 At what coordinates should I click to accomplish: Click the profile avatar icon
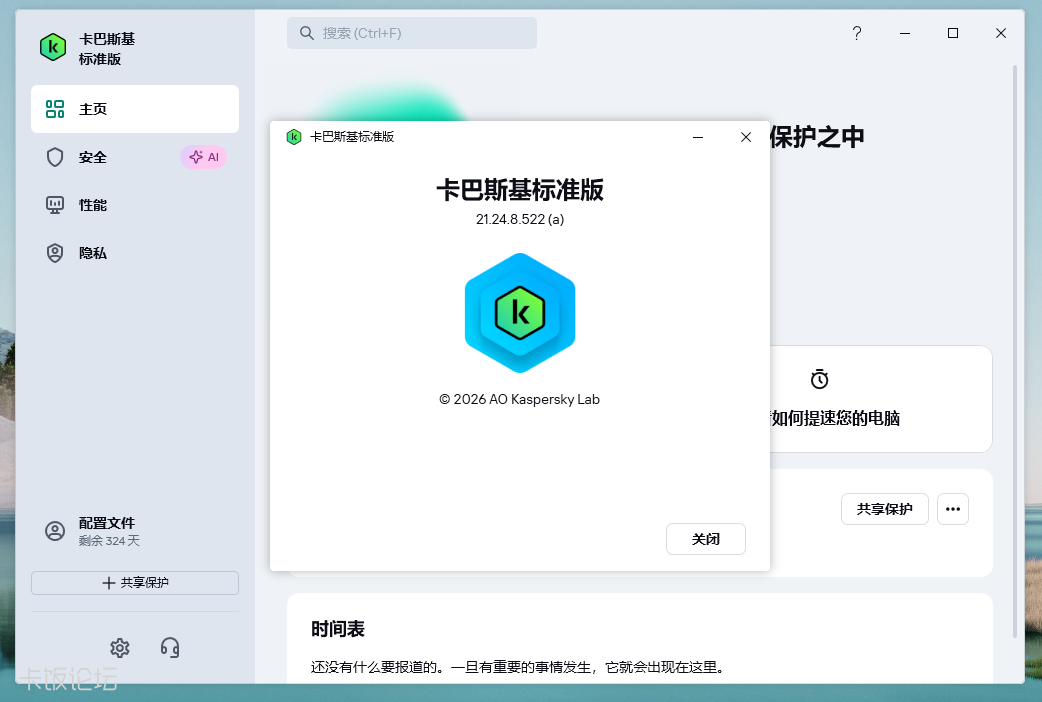54,531
